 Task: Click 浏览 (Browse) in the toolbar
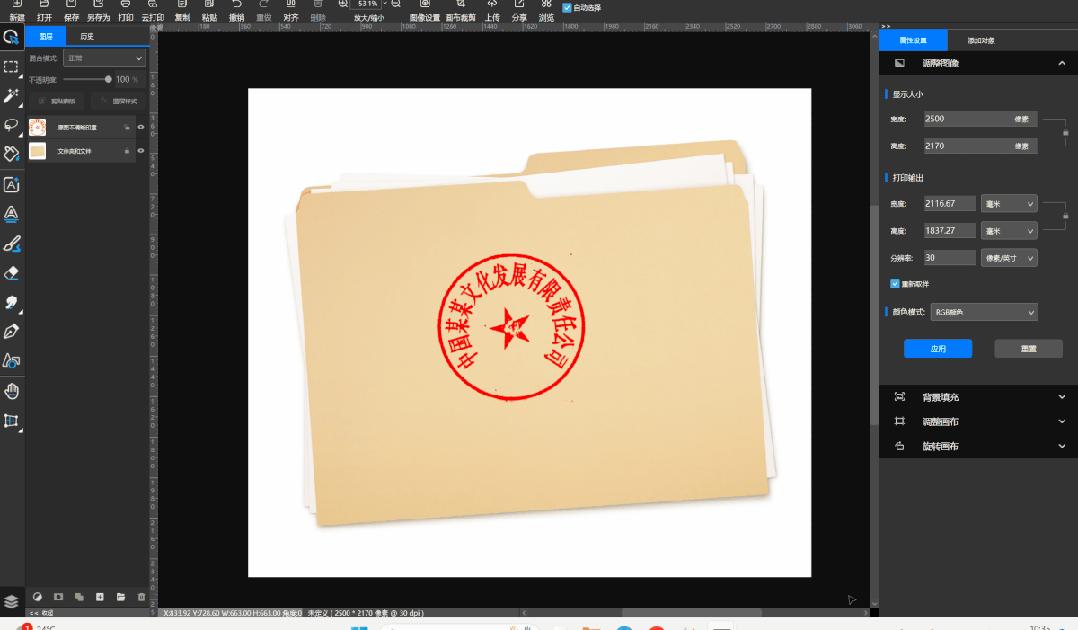coord(547,11)
